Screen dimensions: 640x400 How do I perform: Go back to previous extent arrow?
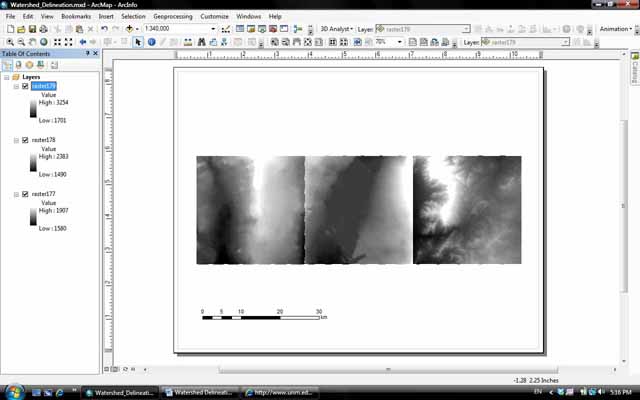click(82, 42)
